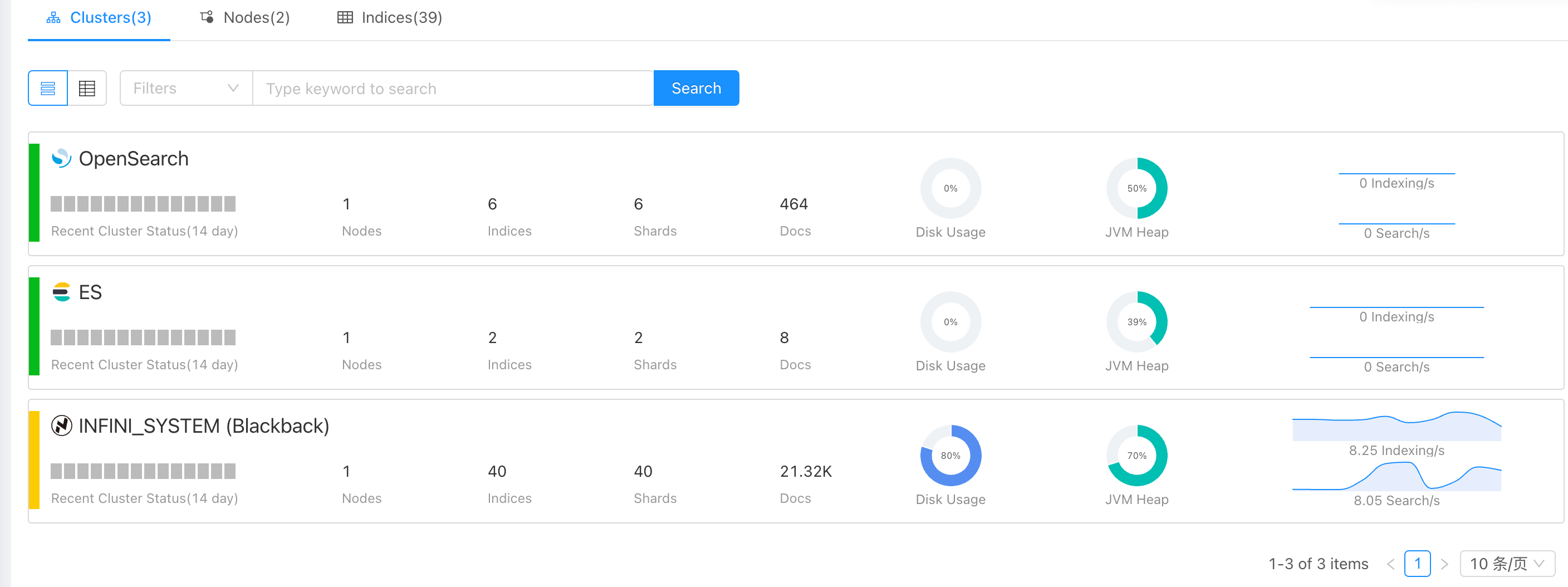Click ES JVM Heap 39% ring
This screenshot has width=1568, height=587.
click(x=1136, y=322)
